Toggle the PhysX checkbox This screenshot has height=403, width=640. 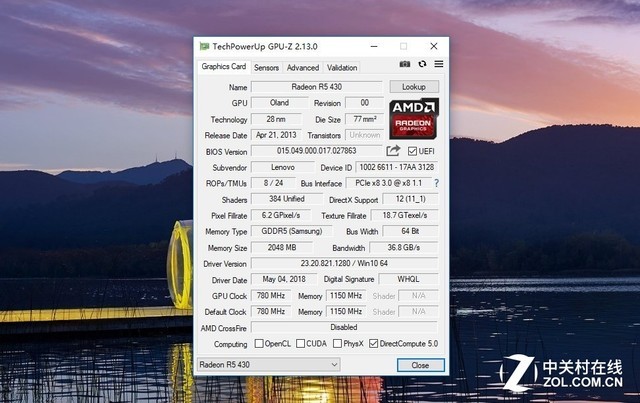(x=337, y=343)
